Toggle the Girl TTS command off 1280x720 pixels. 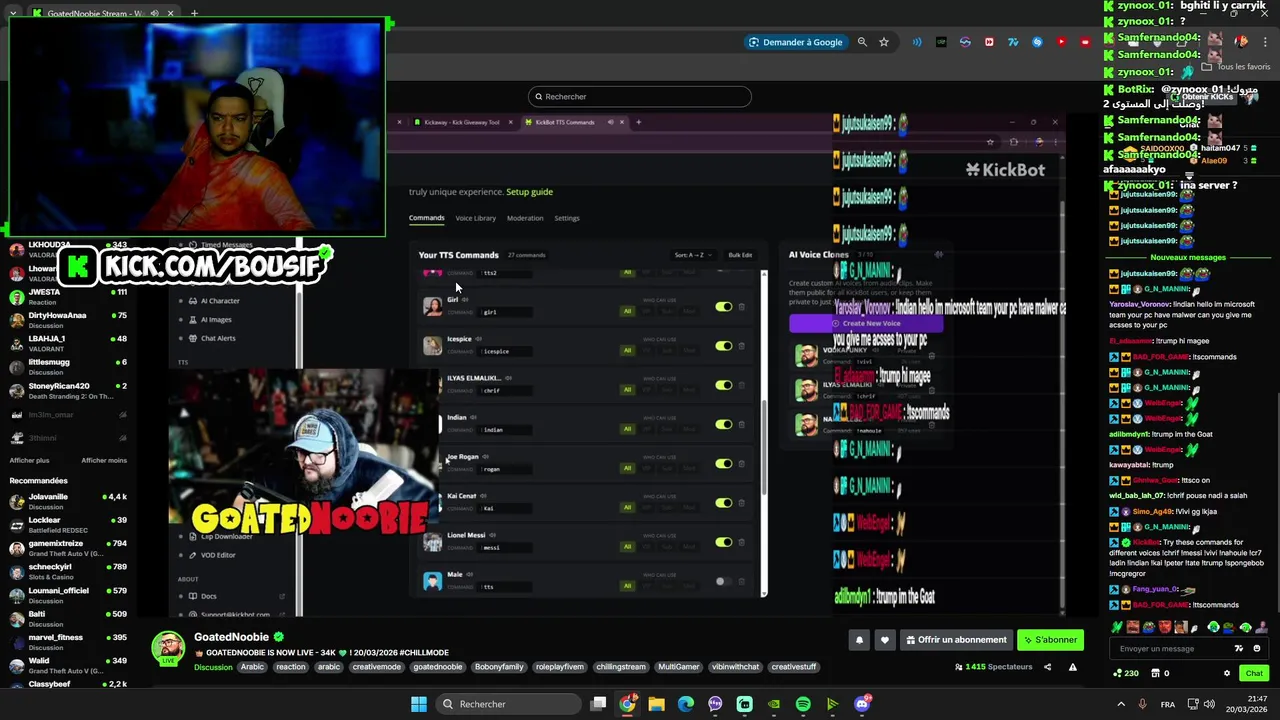pyautogui.click(x=724, y=307)
